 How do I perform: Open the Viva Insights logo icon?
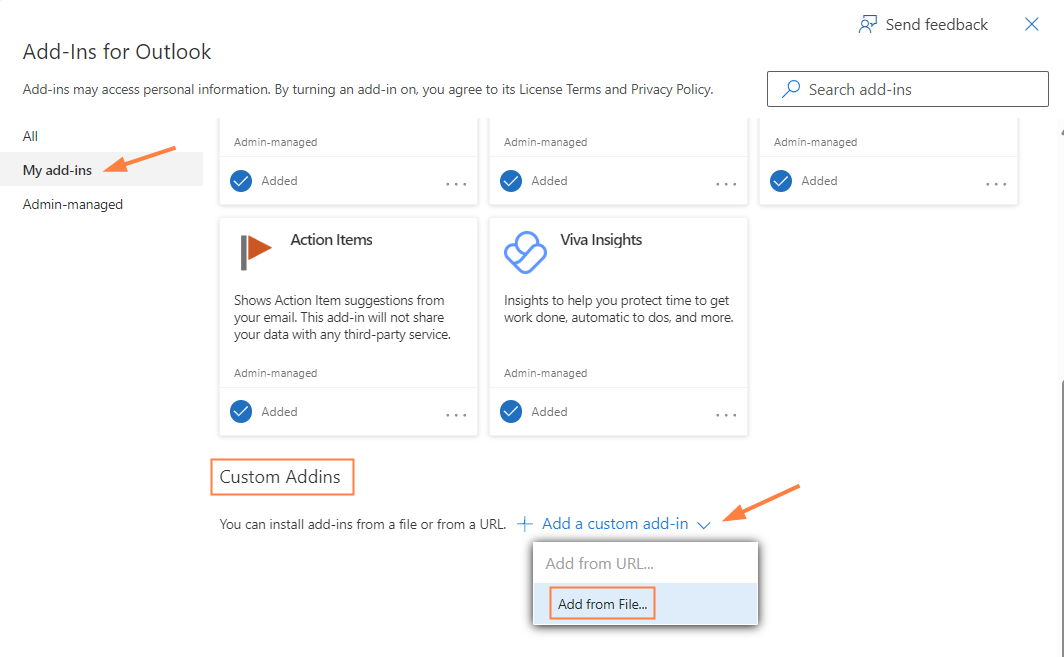(x=525, y=252)
